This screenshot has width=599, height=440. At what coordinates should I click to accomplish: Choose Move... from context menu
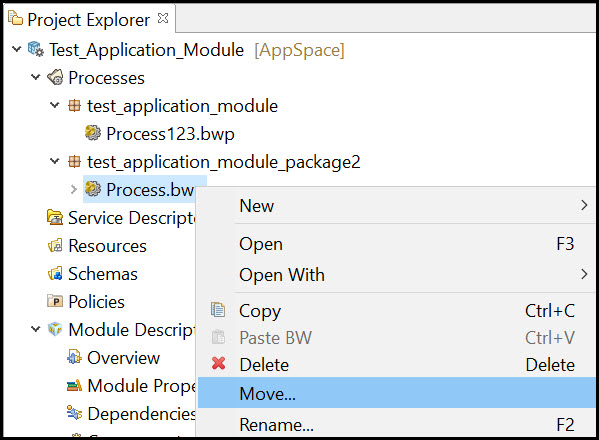pyautogui.click(x=397, y=393)
